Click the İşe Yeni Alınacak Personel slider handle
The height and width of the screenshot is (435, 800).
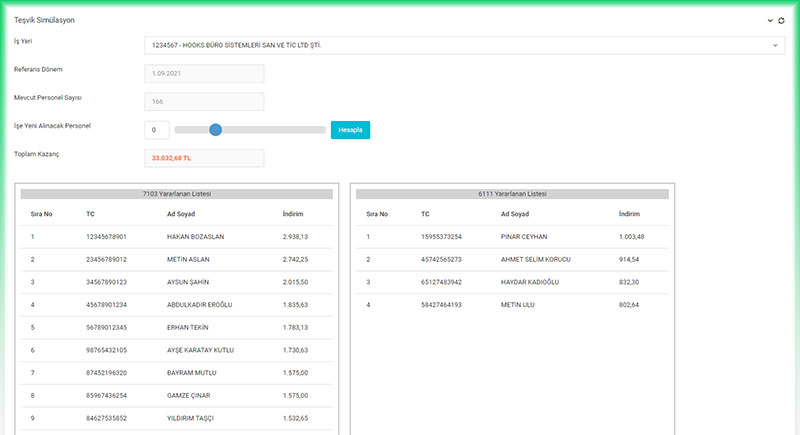[215, 130]
